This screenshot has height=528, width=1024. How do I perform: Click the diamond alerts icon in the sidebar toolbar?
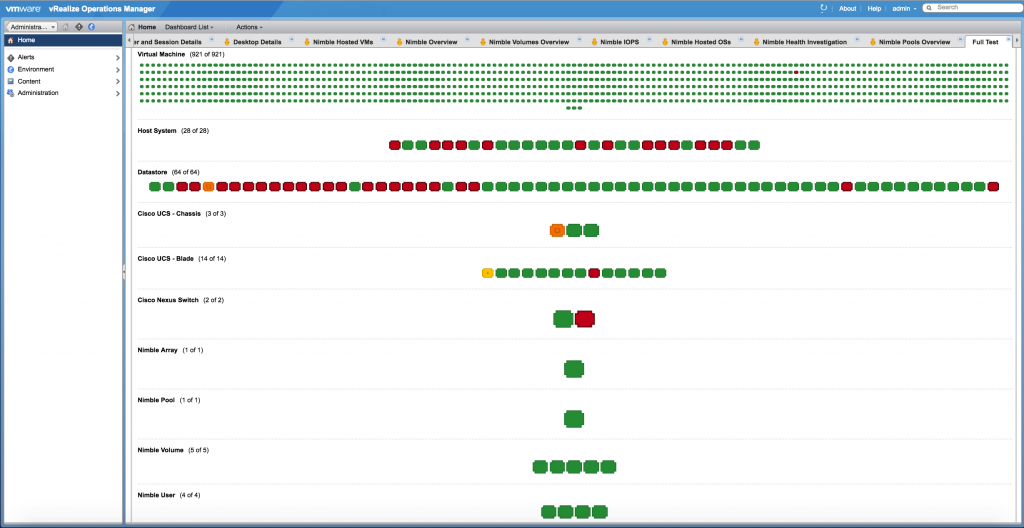(79, 27)
